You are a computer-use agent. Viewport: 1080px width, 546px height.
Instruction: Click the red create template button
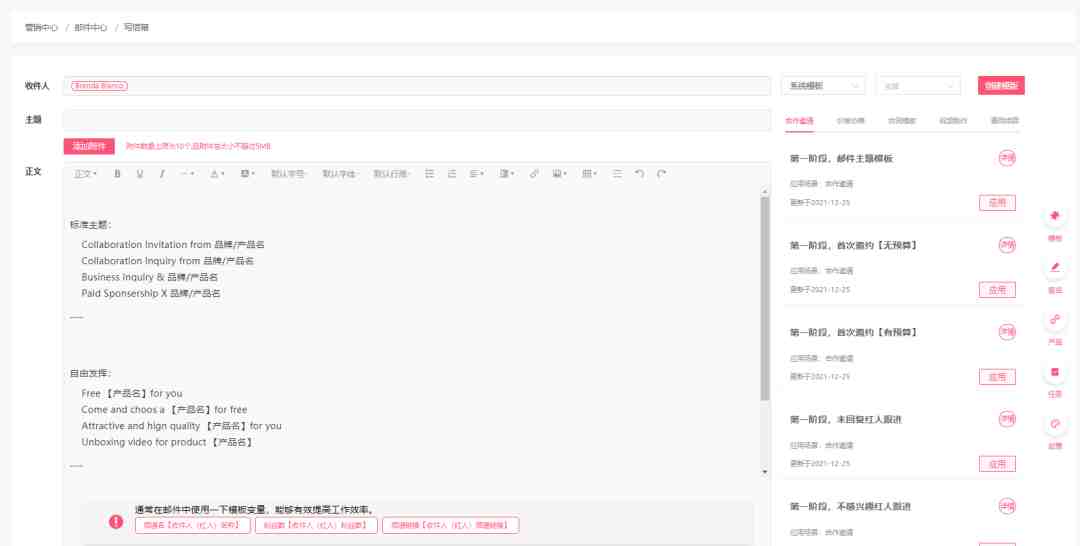tap(1001, 86)
